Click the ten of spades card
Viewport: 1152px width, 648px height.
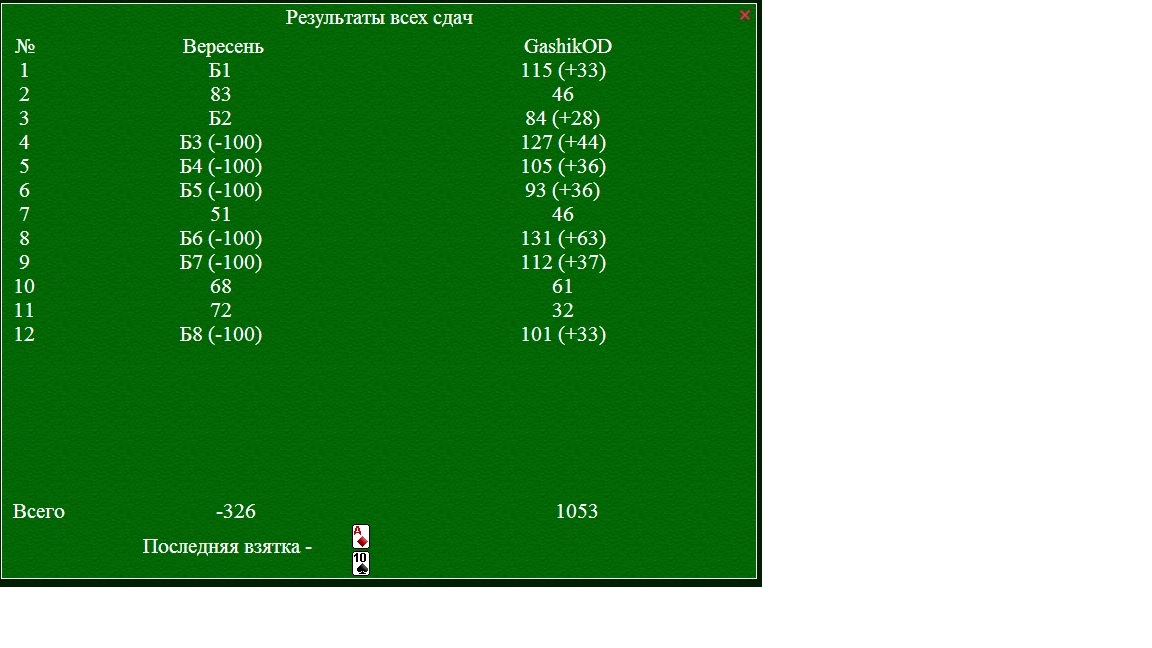click(361, 563)
